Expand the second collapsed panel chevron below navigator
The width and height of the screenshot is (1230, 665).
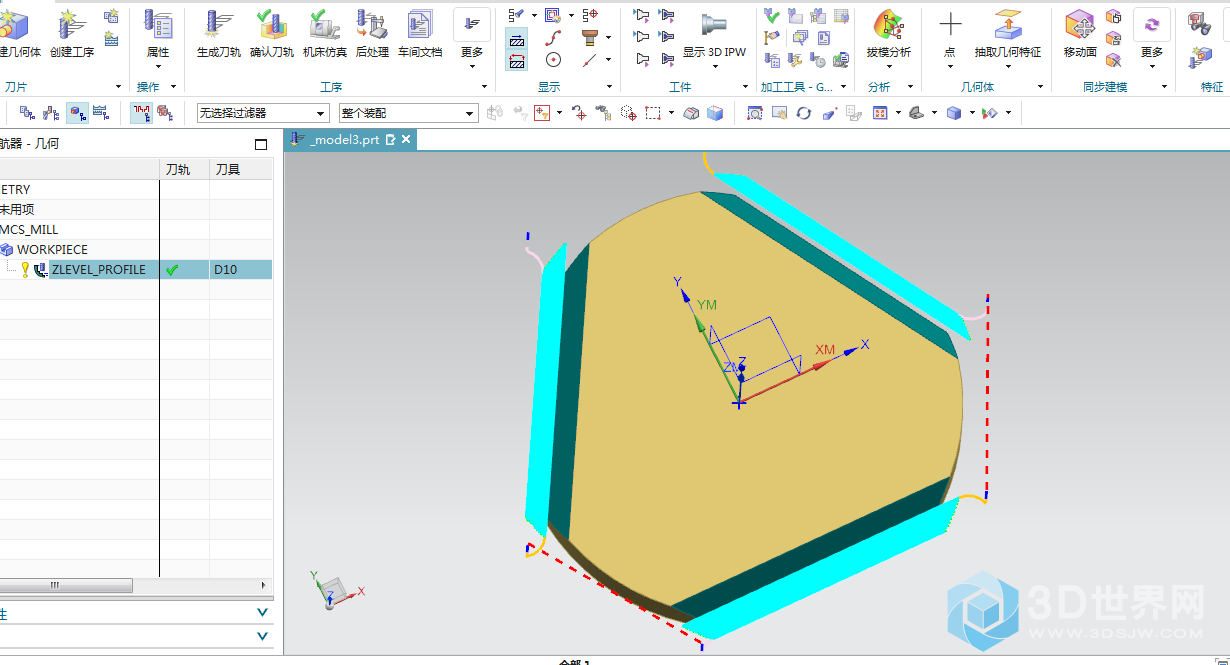click(x=262, y=636)
